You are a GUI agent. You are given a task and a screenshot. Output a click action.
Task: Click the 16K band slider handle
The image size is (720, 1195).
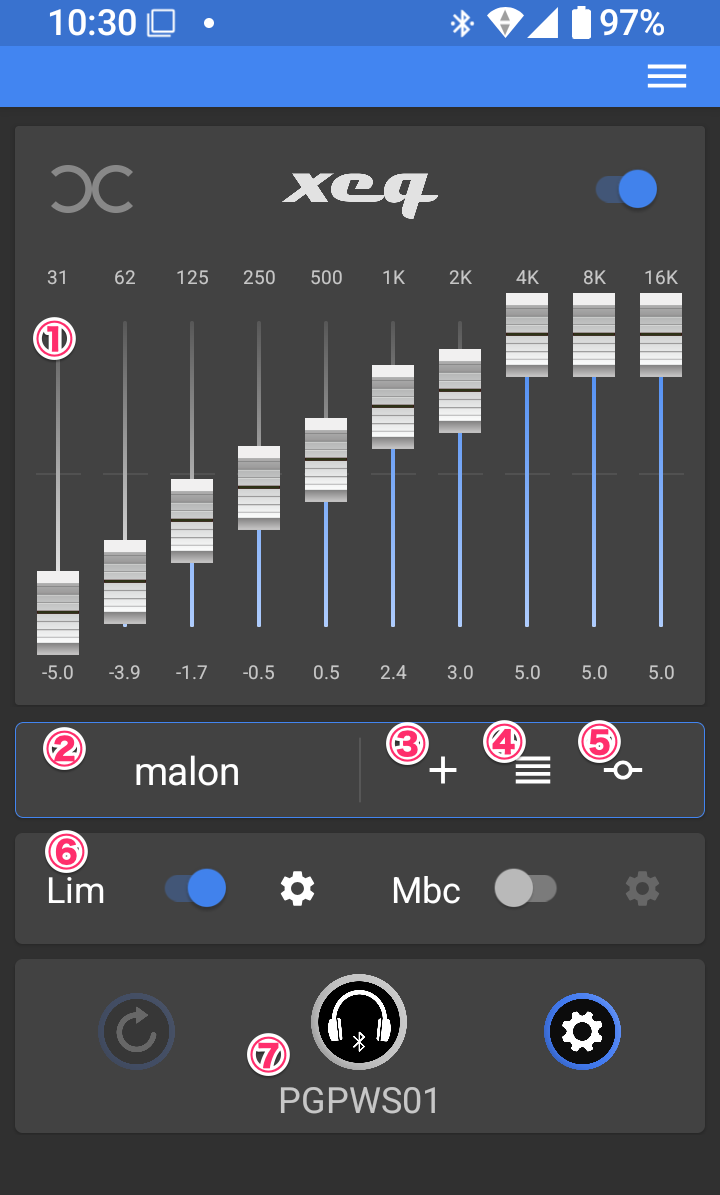click(661, 334)
